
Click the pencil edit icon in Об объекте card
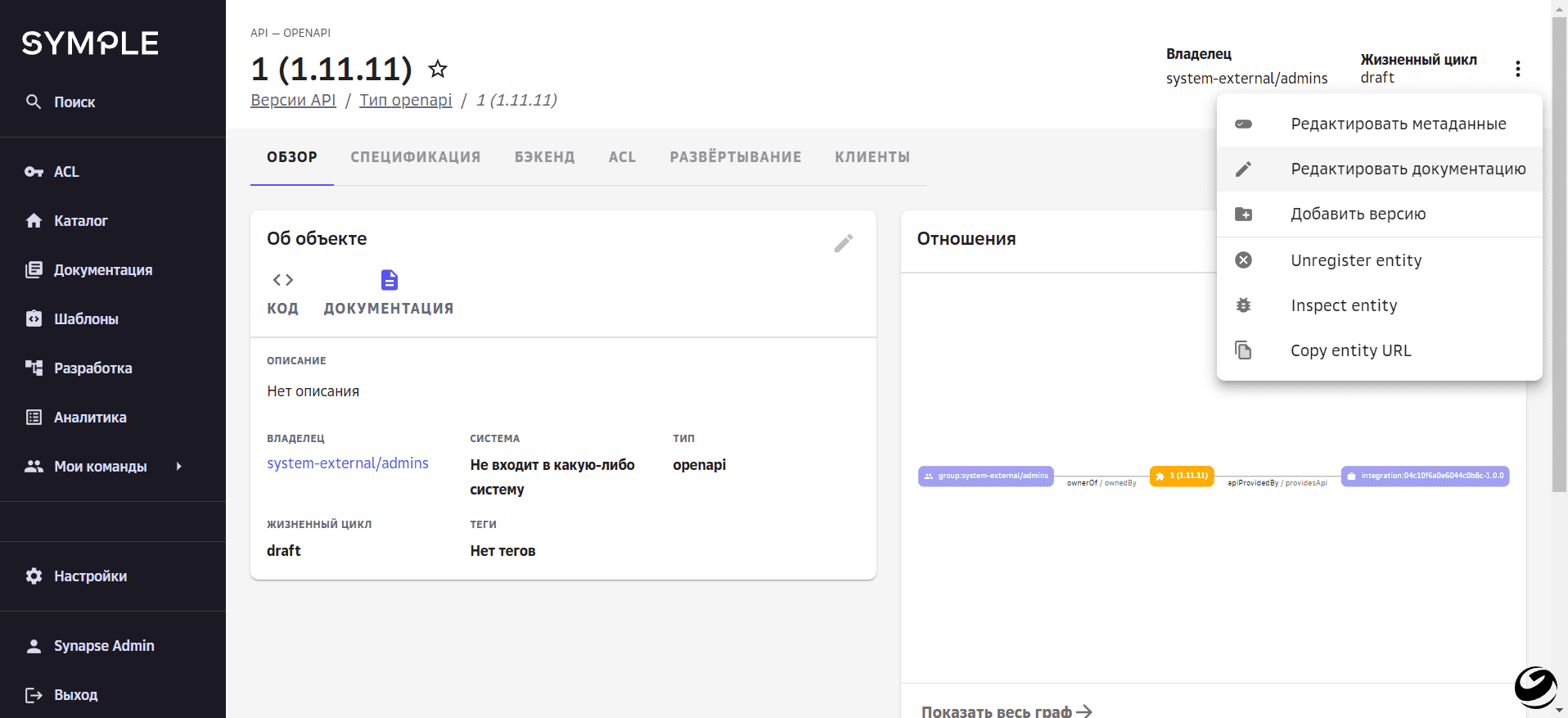(844, 243)
